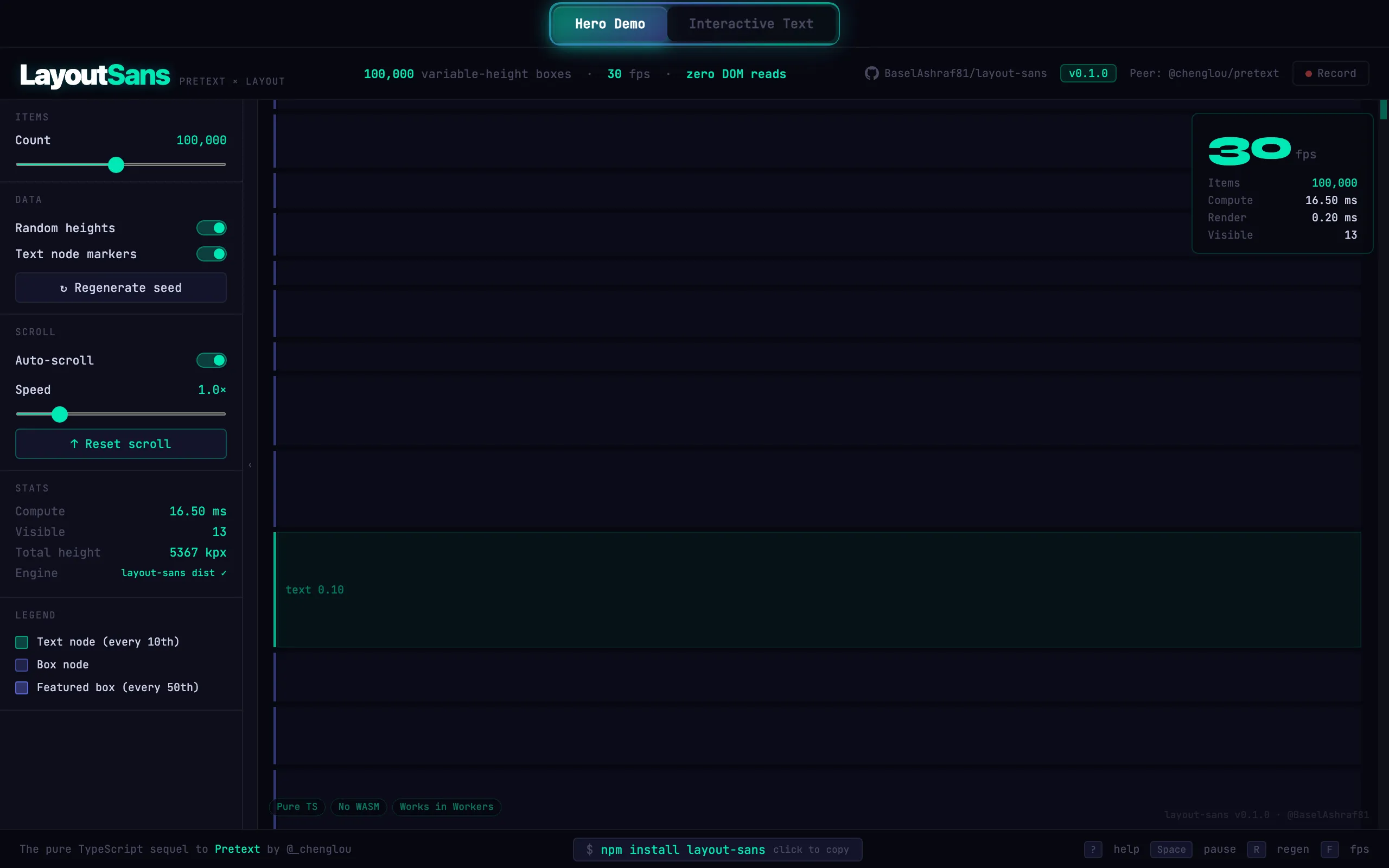Click the Record button
The image size is (1389, 868).
[x=1330, y=73]
